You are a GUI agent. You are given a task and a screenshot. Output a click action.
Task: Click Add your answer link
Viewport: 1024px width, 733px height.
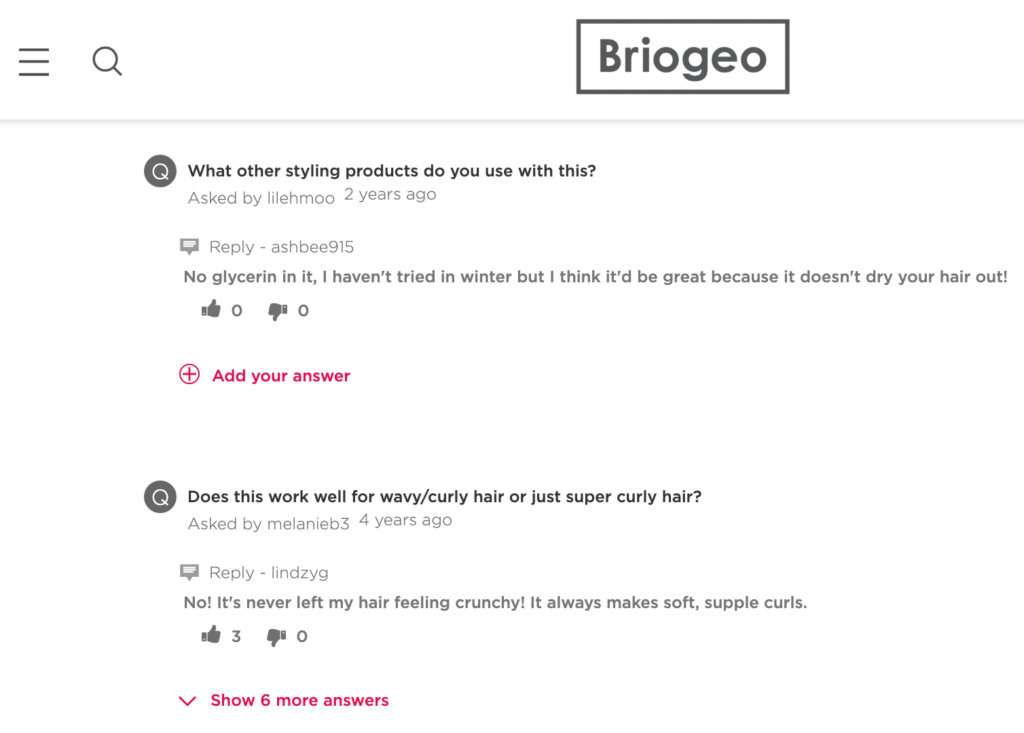[x=280, y=375]
